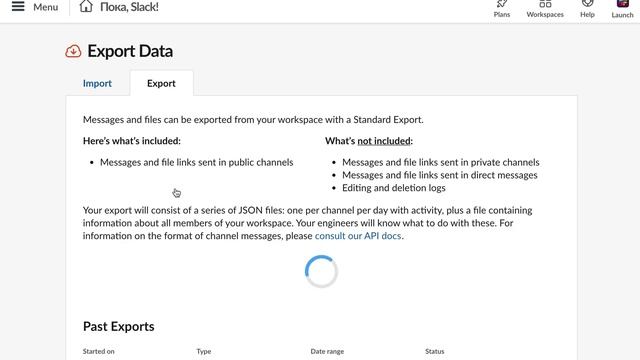Click the Standard Export intro sentence
This screenshot has width=640, height=360.
[253, 120]
